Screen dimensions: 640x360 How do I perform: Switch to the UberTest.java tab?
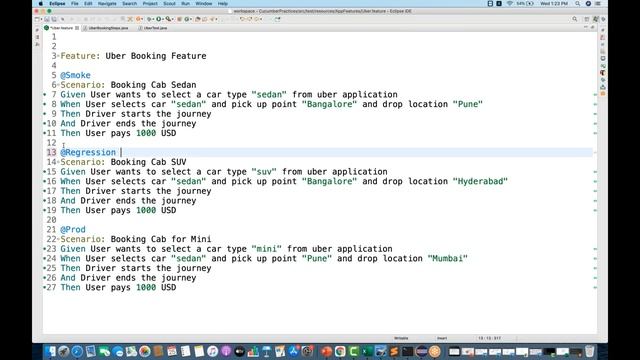tap(153, 28)
